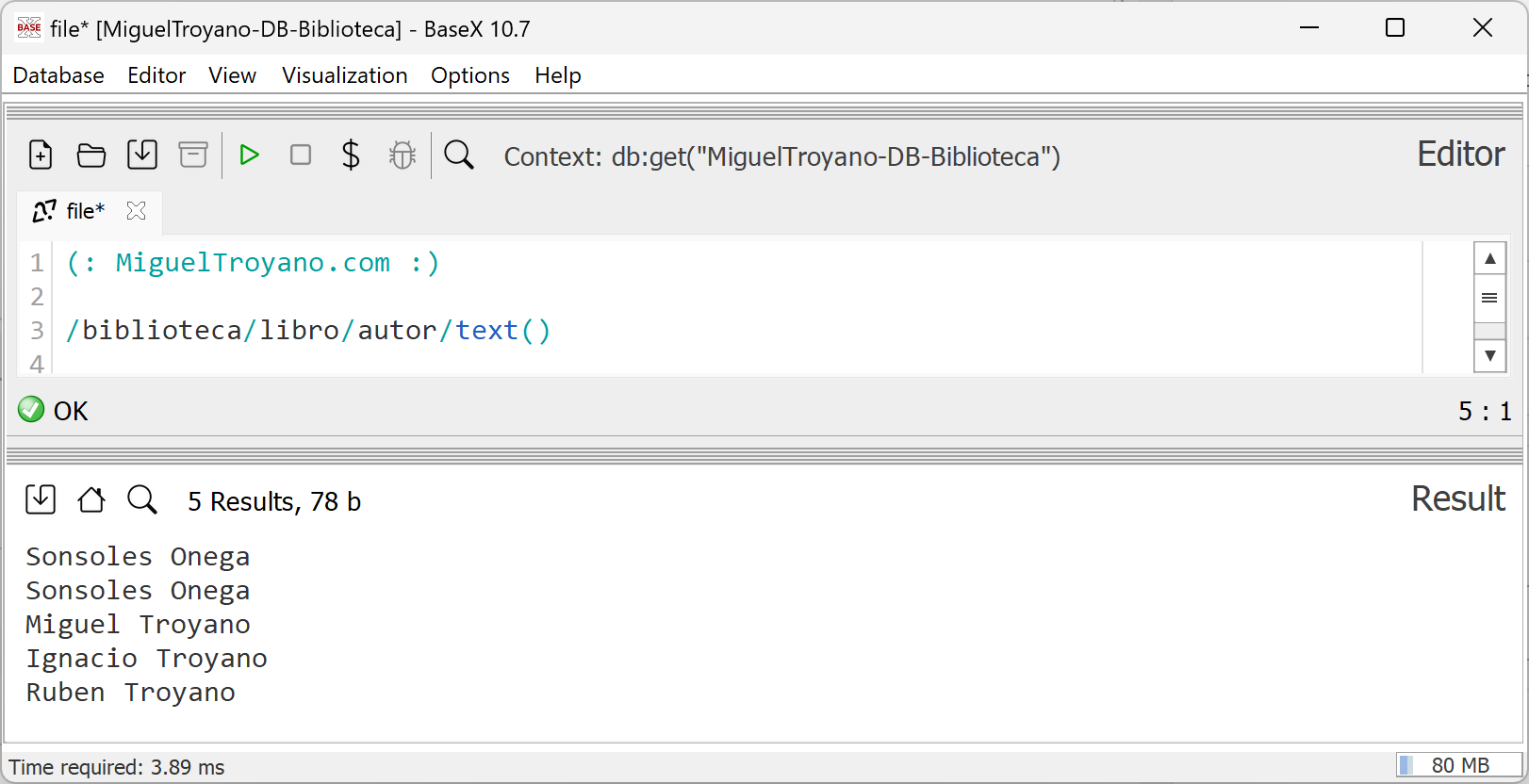
Task: Toggle the debug bug icon
Action: (403, 155)
